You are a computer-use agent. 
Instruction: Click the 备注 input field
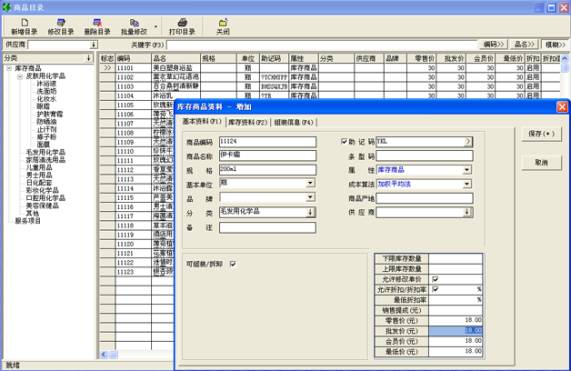click(x=268, y=228)
